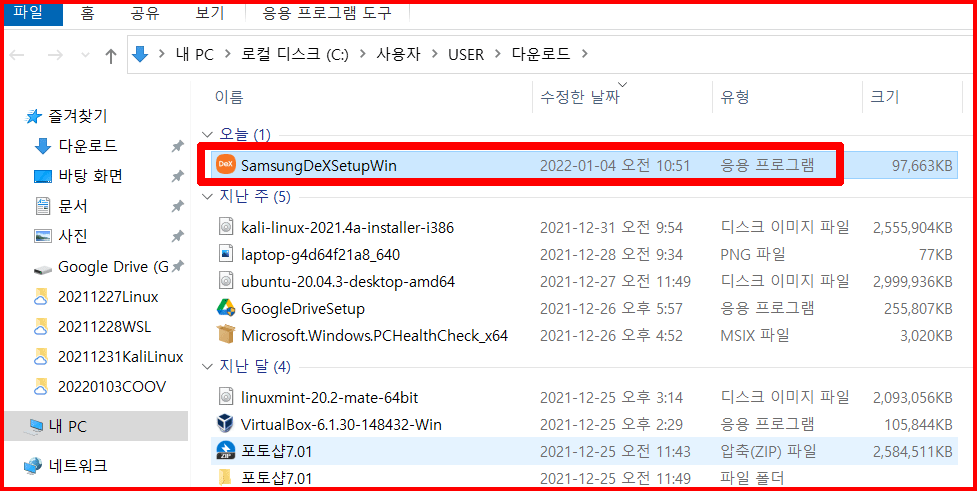Click the 즐겨찾기 star icon in sidebar
Viewport: 977px width, 491px height.
(x=32, y=116)
